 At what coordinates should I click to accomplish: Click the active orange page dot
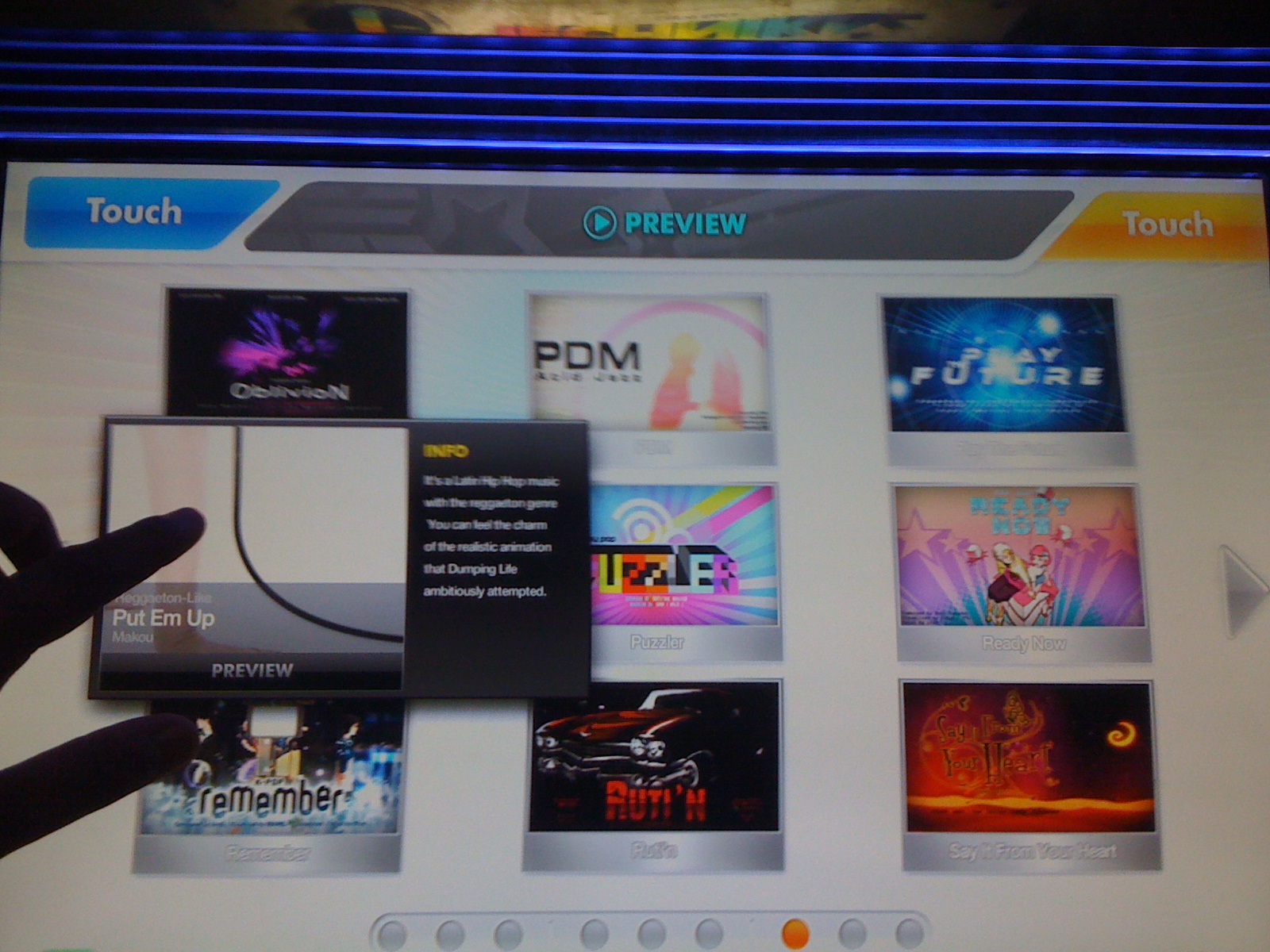795,934
